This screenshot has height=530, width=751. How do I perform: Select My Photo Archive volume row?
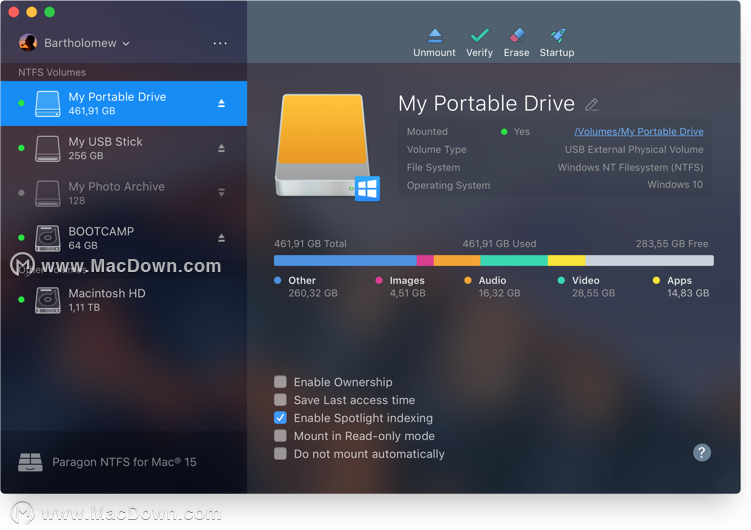[x=124, y=193]
